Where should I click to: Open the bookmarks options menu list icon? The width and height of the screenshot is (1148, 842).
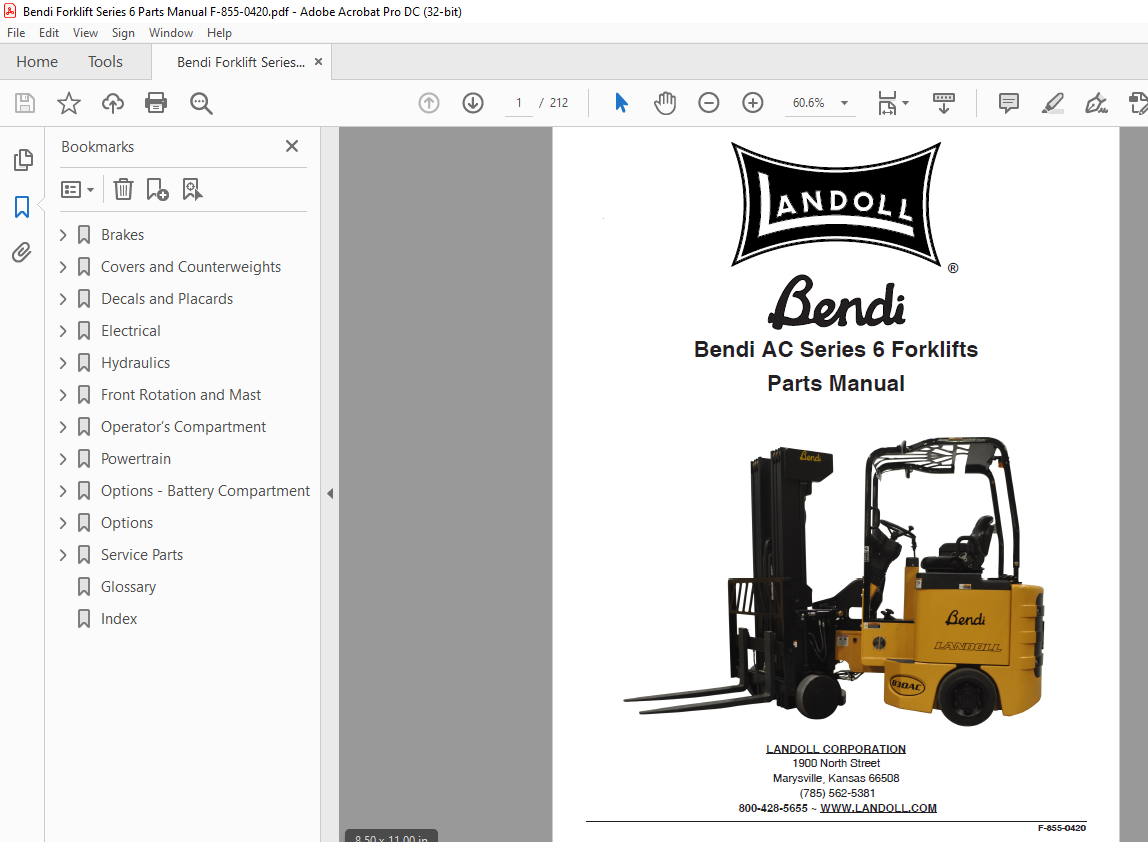click(78, 190)
